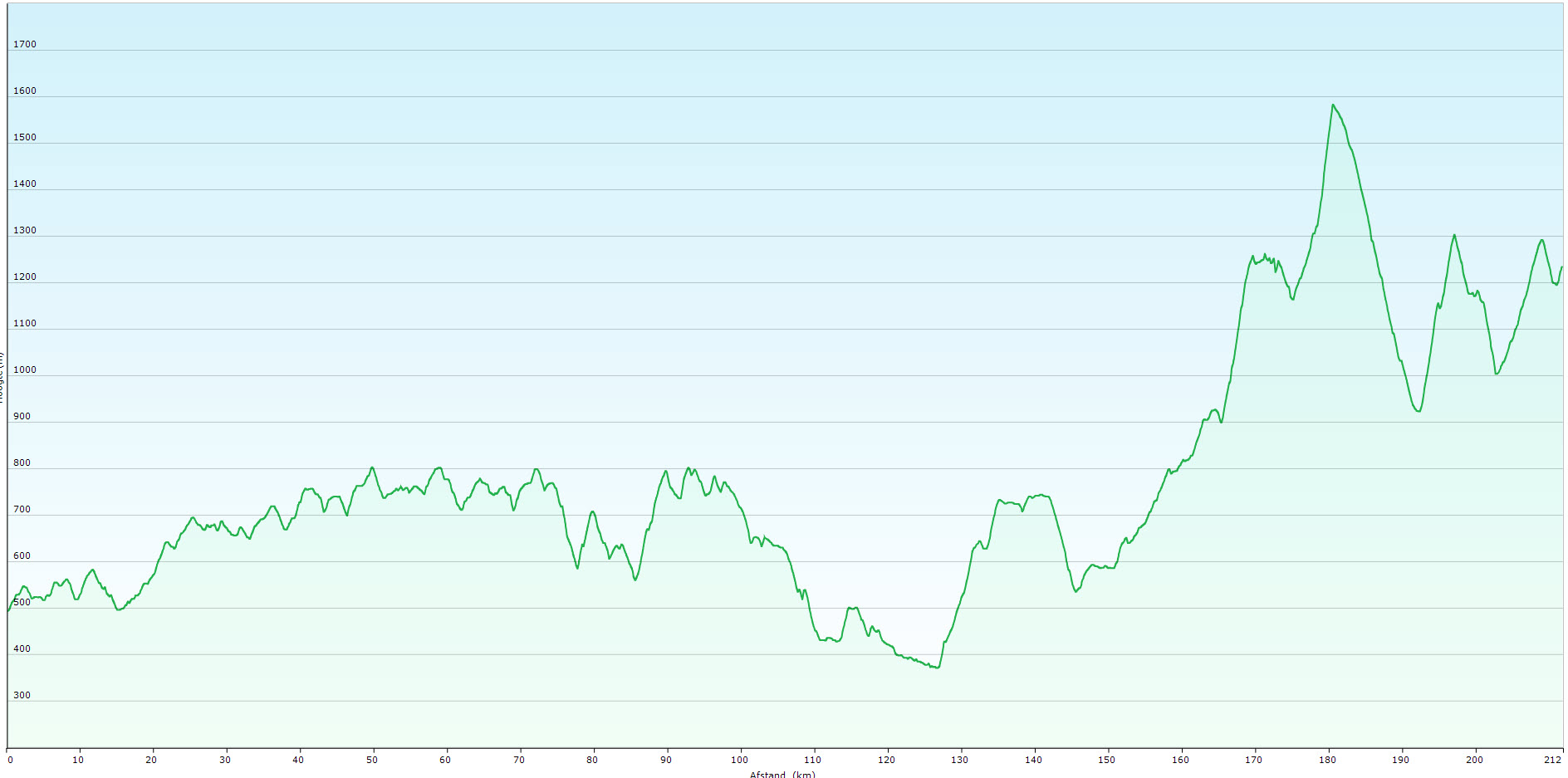Click the 1000 label on elevation axis

25,369
